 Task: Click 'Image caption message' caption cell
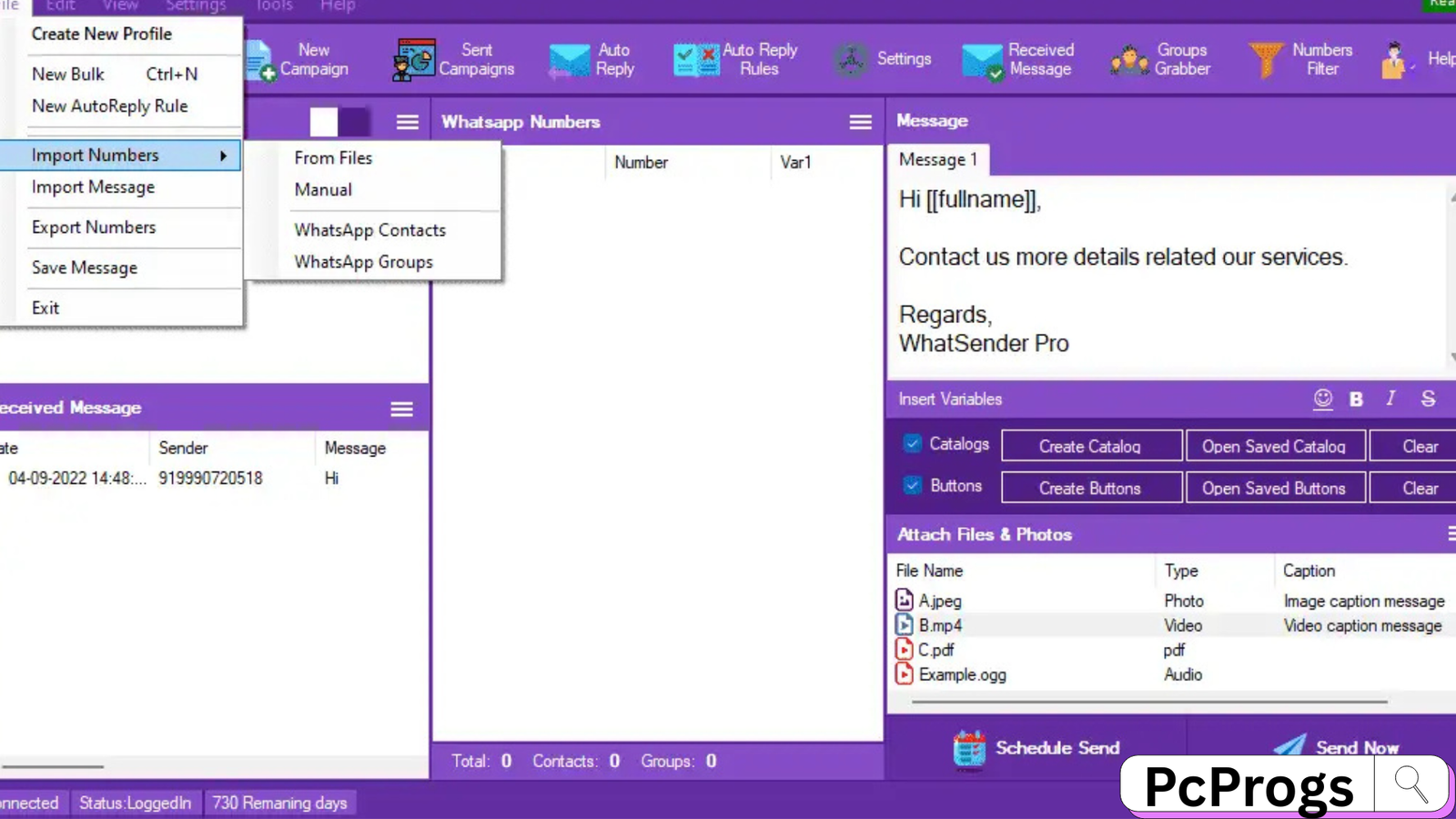(1364, 601)
